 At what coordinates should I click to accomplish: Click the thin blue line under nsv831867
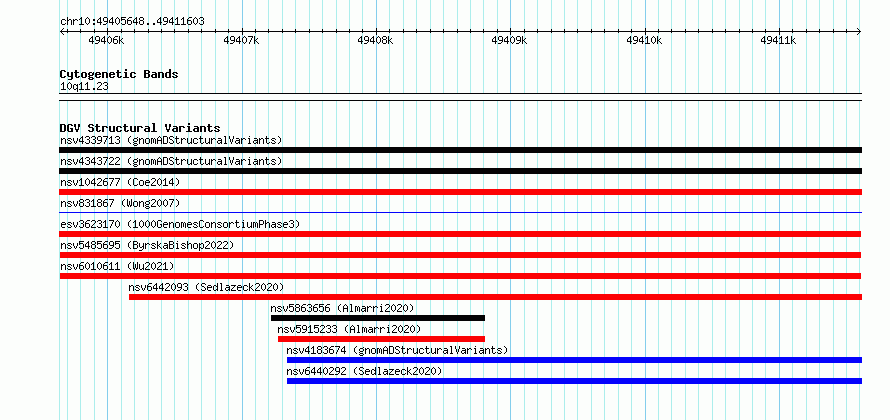pyautogui.click(x=460, y=212)
